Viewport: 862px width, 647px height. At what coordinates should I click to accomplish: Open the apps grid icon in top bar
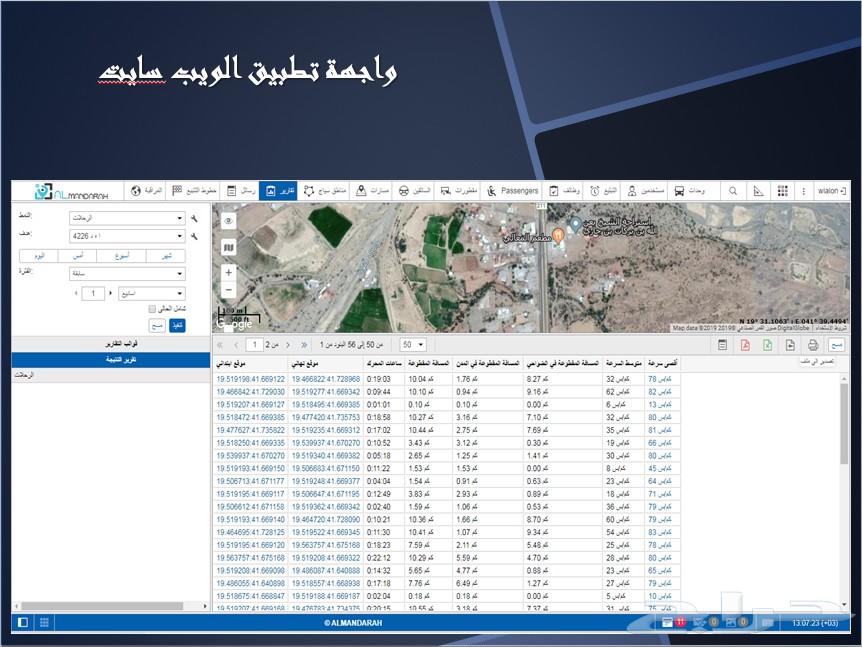[x=782, y=191]
